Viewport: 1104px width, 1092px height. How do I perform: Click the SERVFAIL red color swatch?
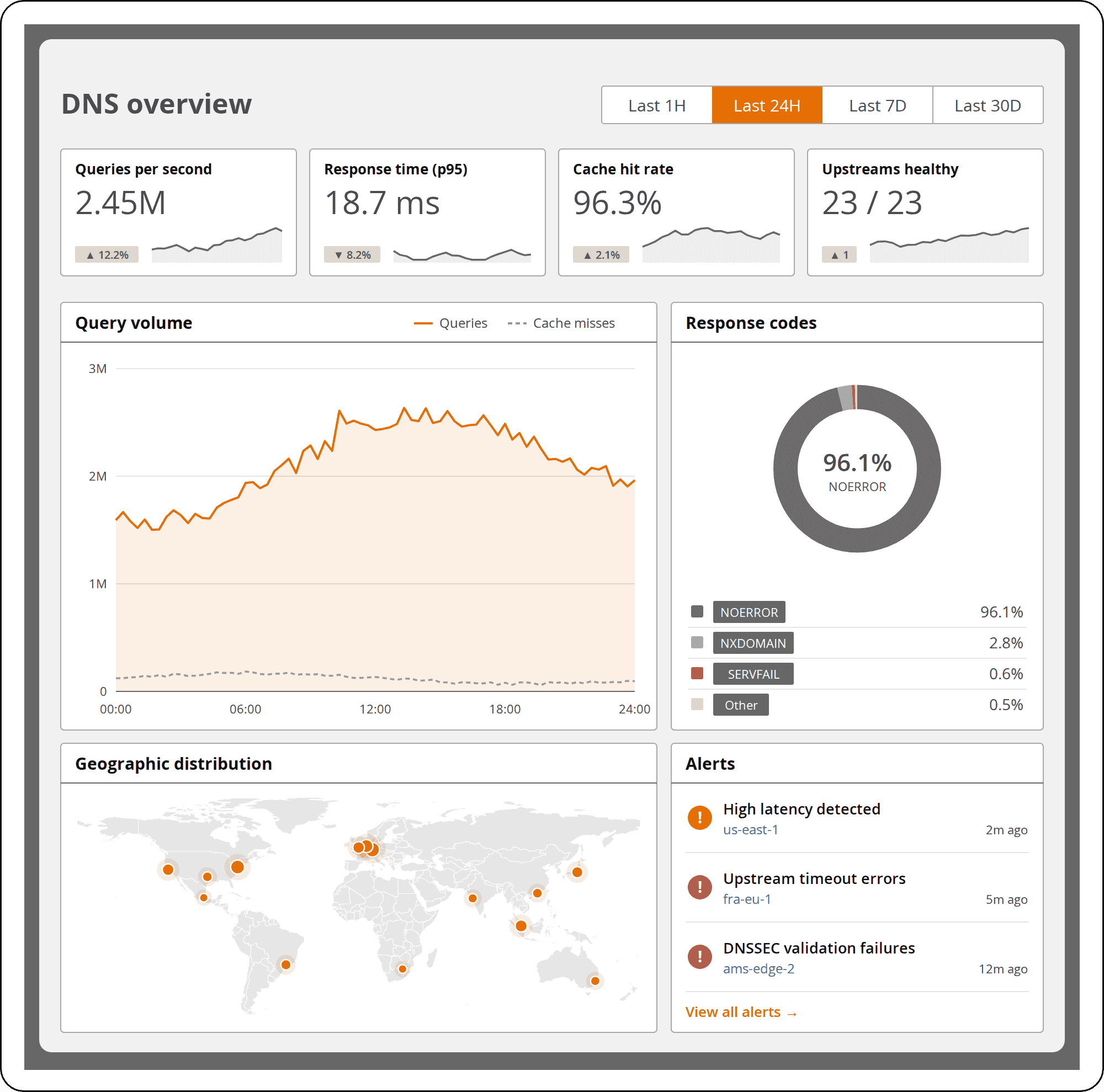(x=697, y=673)
